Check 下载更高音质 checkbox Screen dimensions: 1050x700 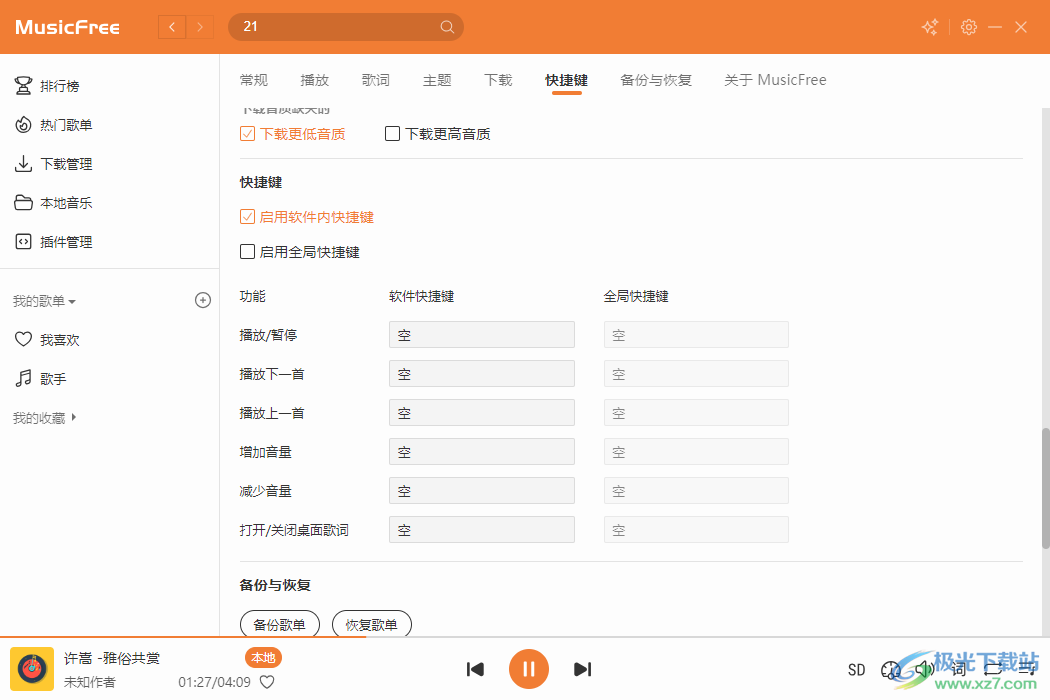392,133
